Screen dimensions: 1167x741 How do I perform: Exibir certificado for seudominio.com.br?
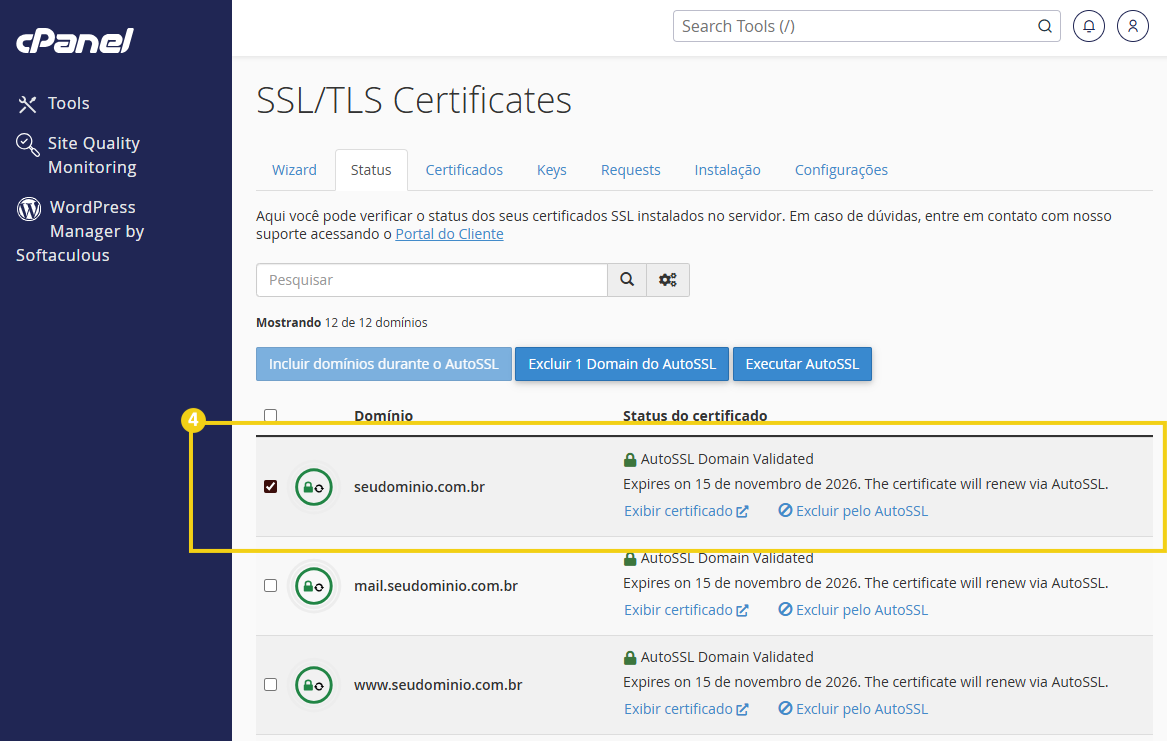pos(685,511)
